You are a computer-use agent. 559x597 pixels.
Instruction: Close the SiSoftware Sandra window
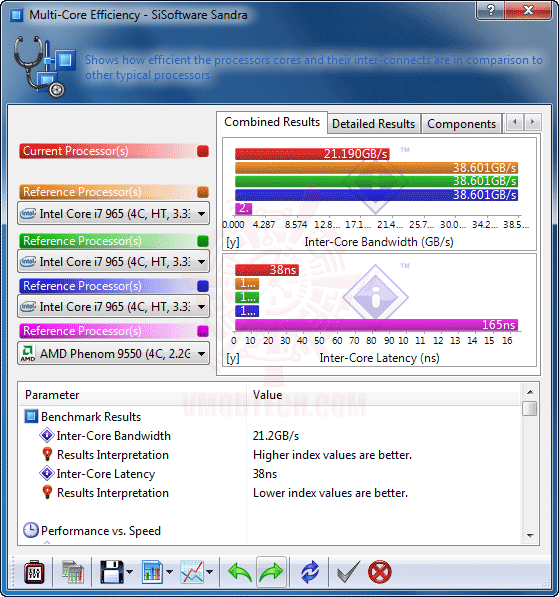point(528,10)
